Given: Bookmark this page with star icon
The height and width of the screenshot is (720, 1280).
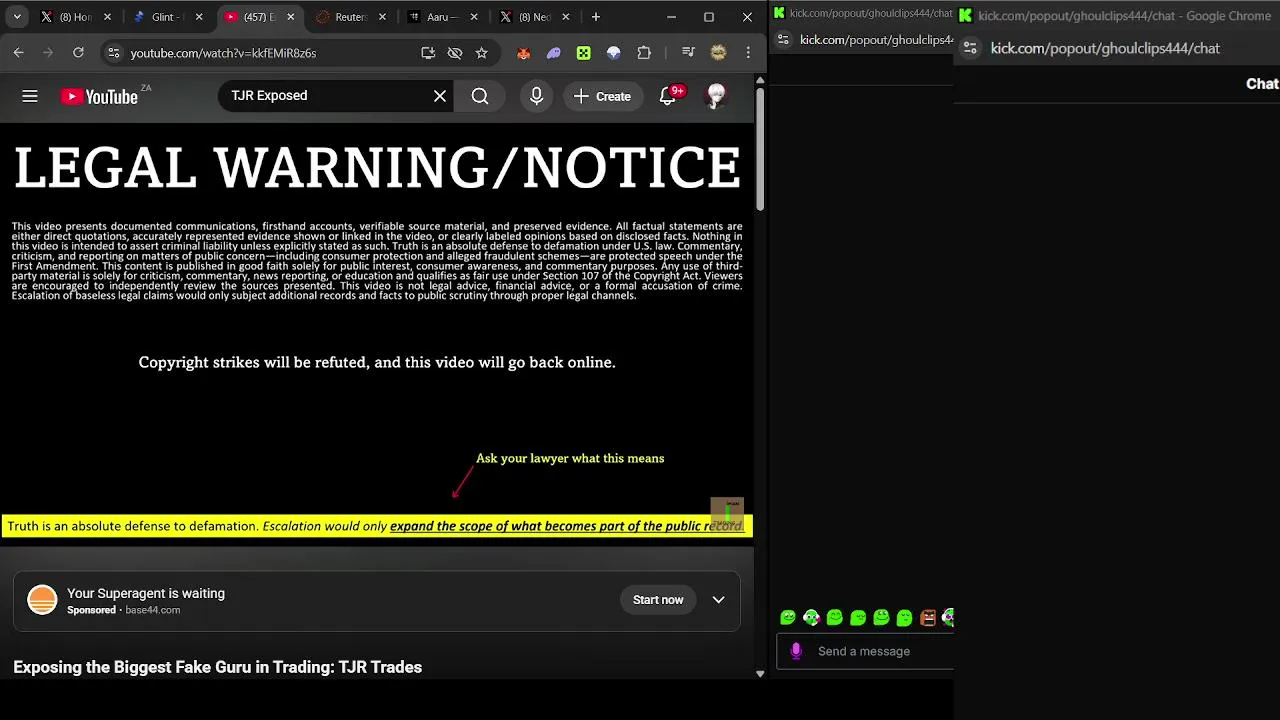Looking at the screenshot, I should coord(481,53).
